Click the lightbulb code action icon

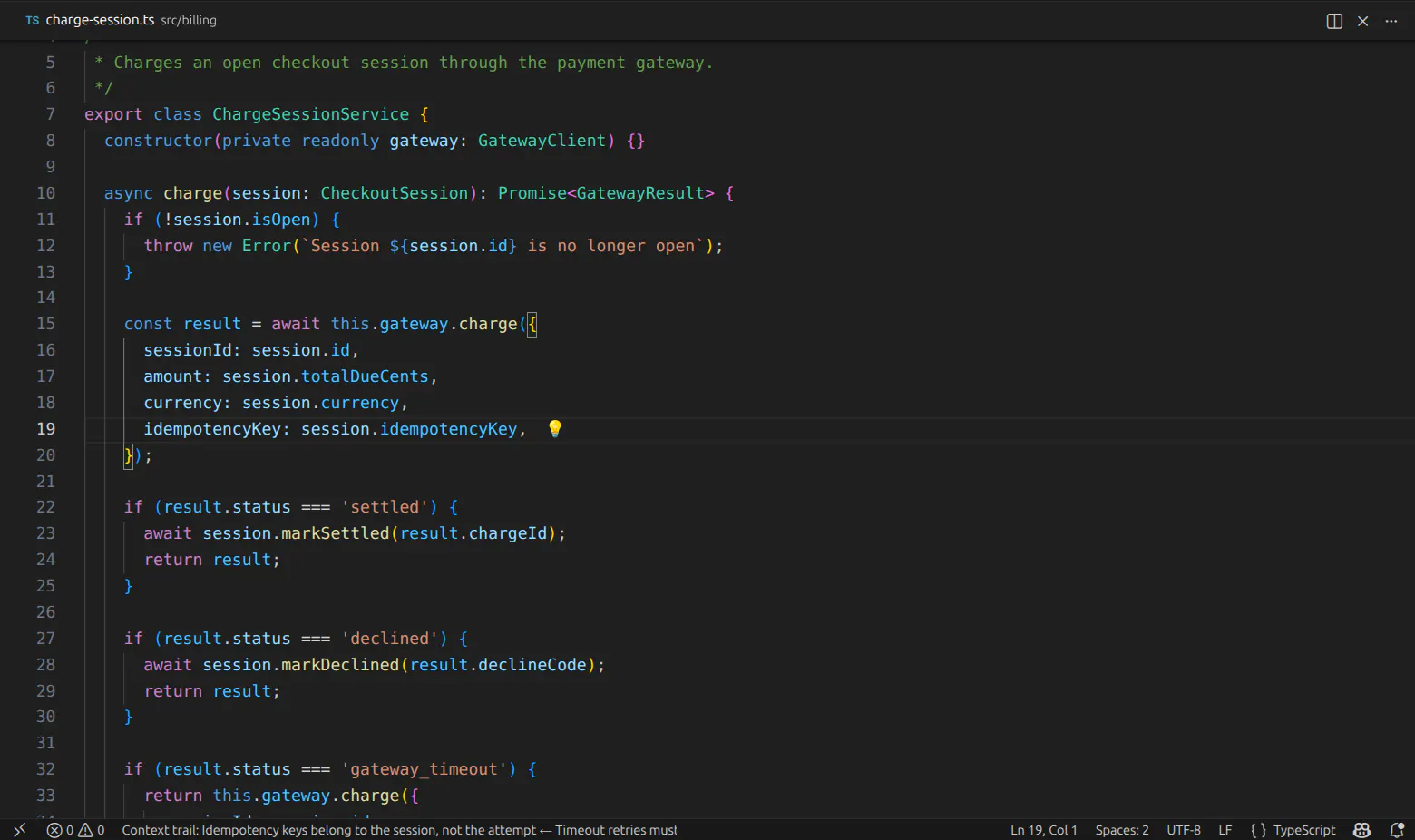555,428
